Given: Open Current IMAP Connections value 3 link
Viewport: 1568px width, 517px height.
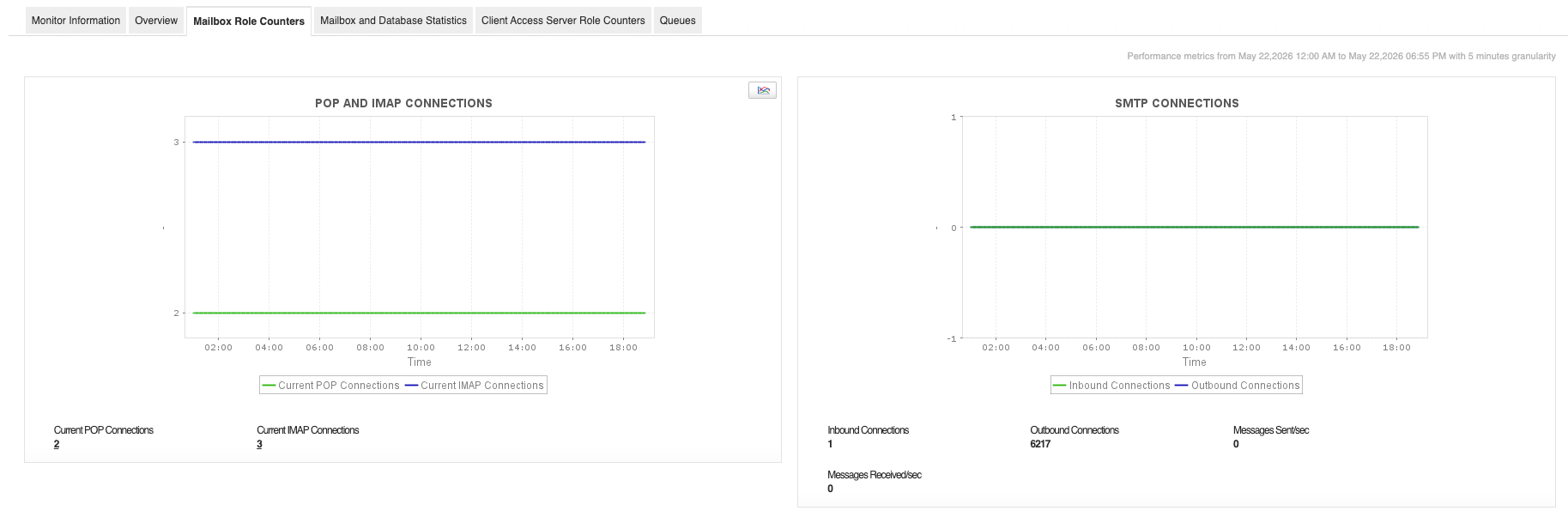Looking at the screenshot, I should (259, 444).
